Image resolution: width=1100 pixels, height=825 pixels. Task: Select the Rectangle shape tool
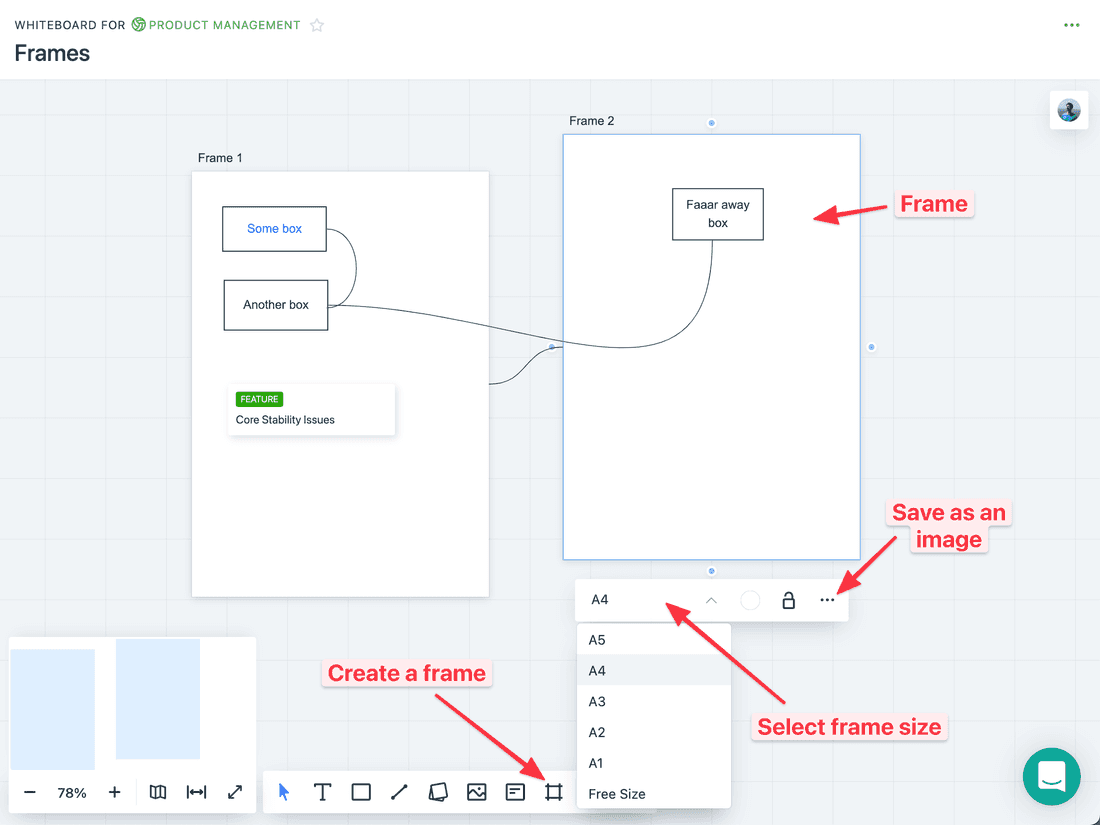[361, 792]
